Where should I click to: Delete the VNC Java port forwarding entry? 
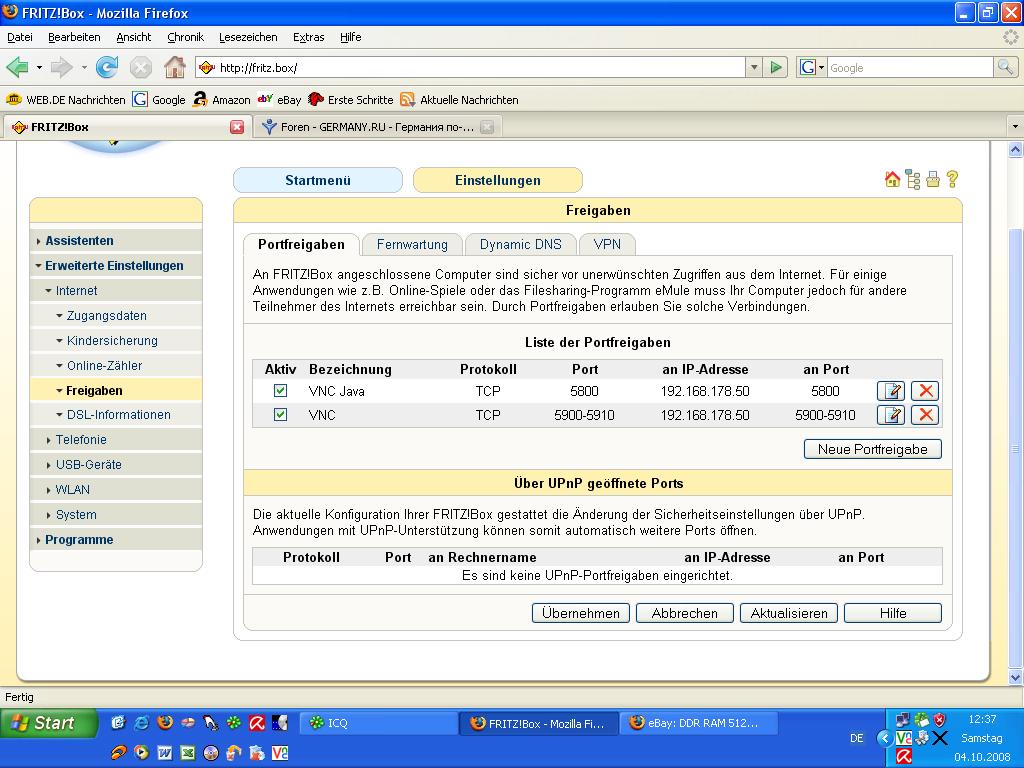click(x=925, y=391)
